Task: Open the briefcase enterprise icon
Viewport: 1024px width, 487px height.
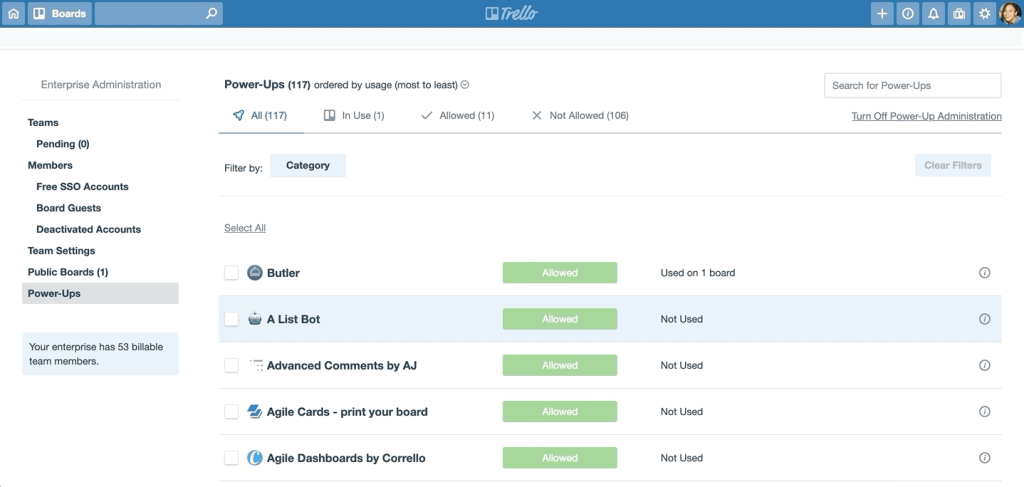Action: coord(959,14)
